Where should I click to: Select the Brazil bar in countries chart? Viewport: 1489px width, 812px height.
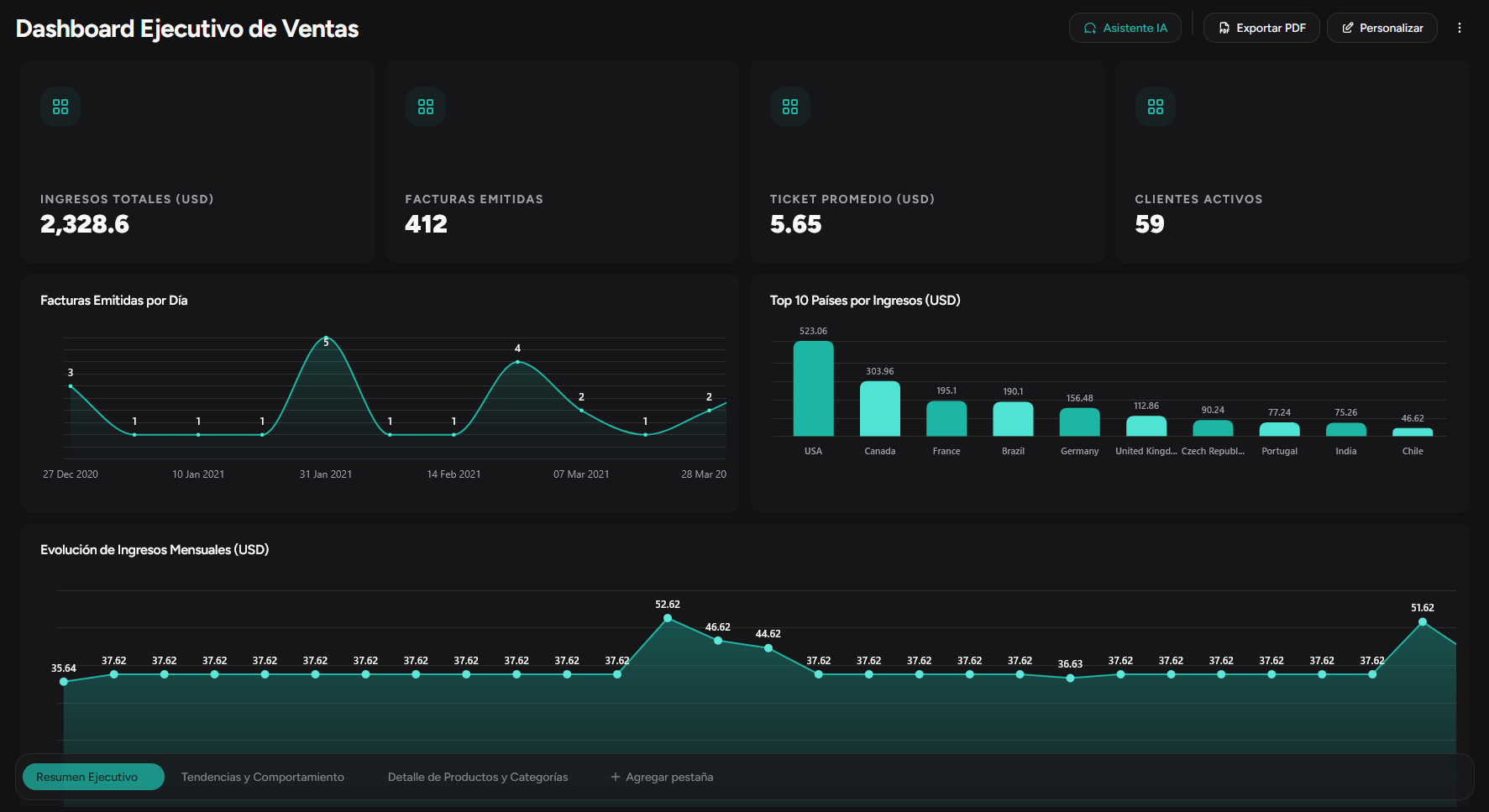(1013, 419)
